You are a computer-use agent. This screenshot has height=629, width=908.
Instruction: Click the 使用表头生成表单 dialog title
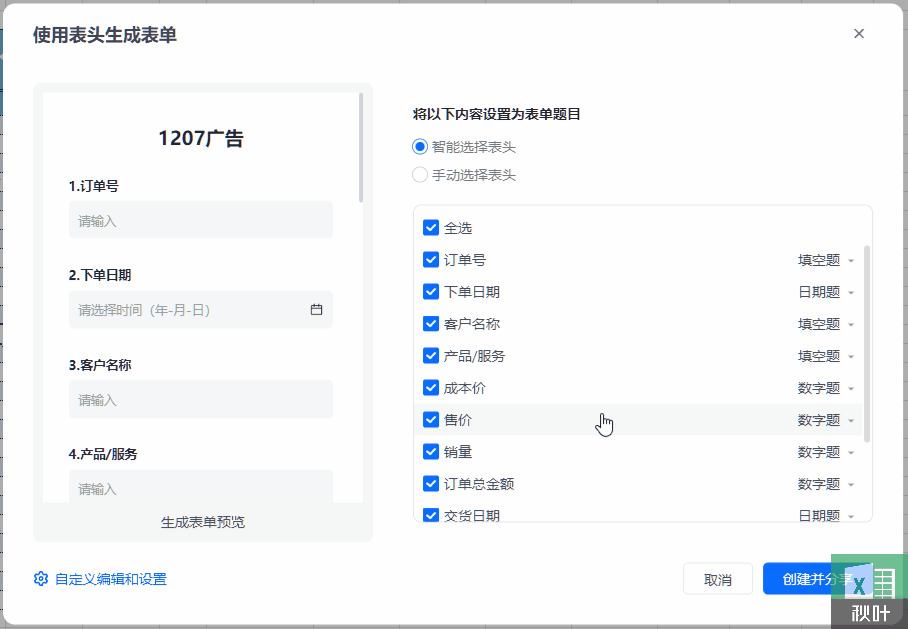pyautogui.click(x=105, y=35)
